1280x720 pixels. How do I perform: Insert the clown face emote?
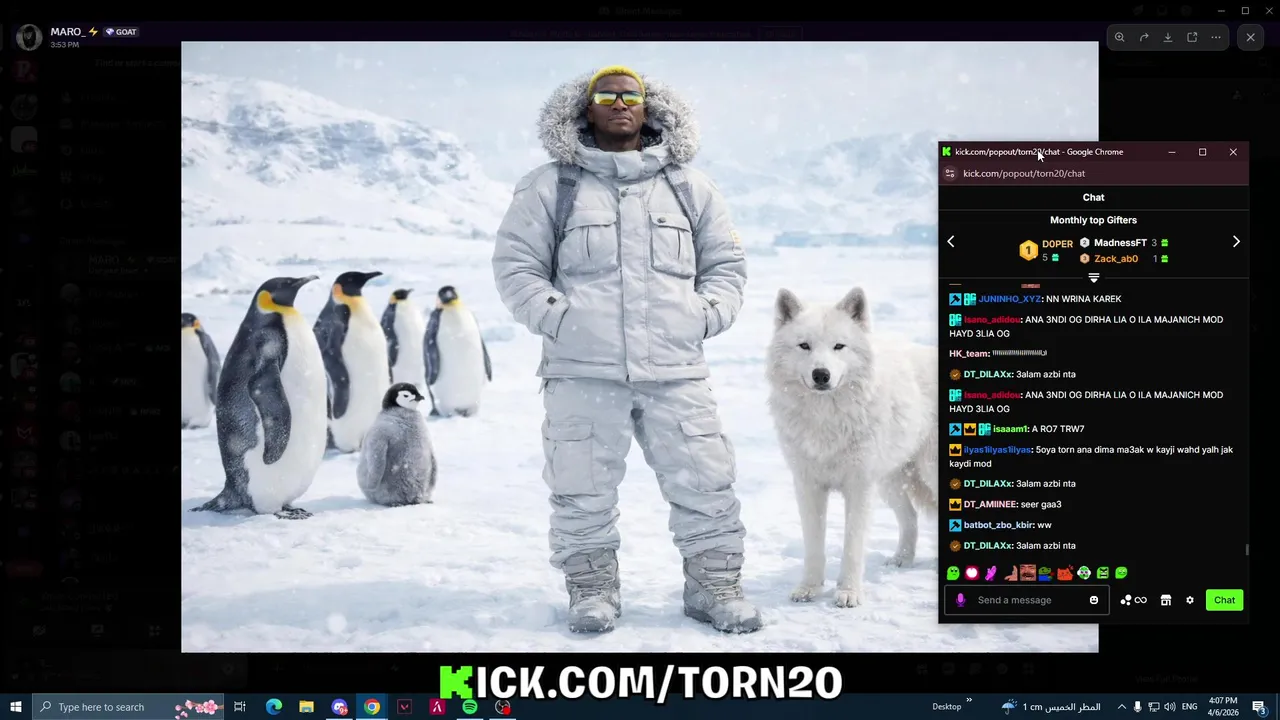coord(1084,573)
